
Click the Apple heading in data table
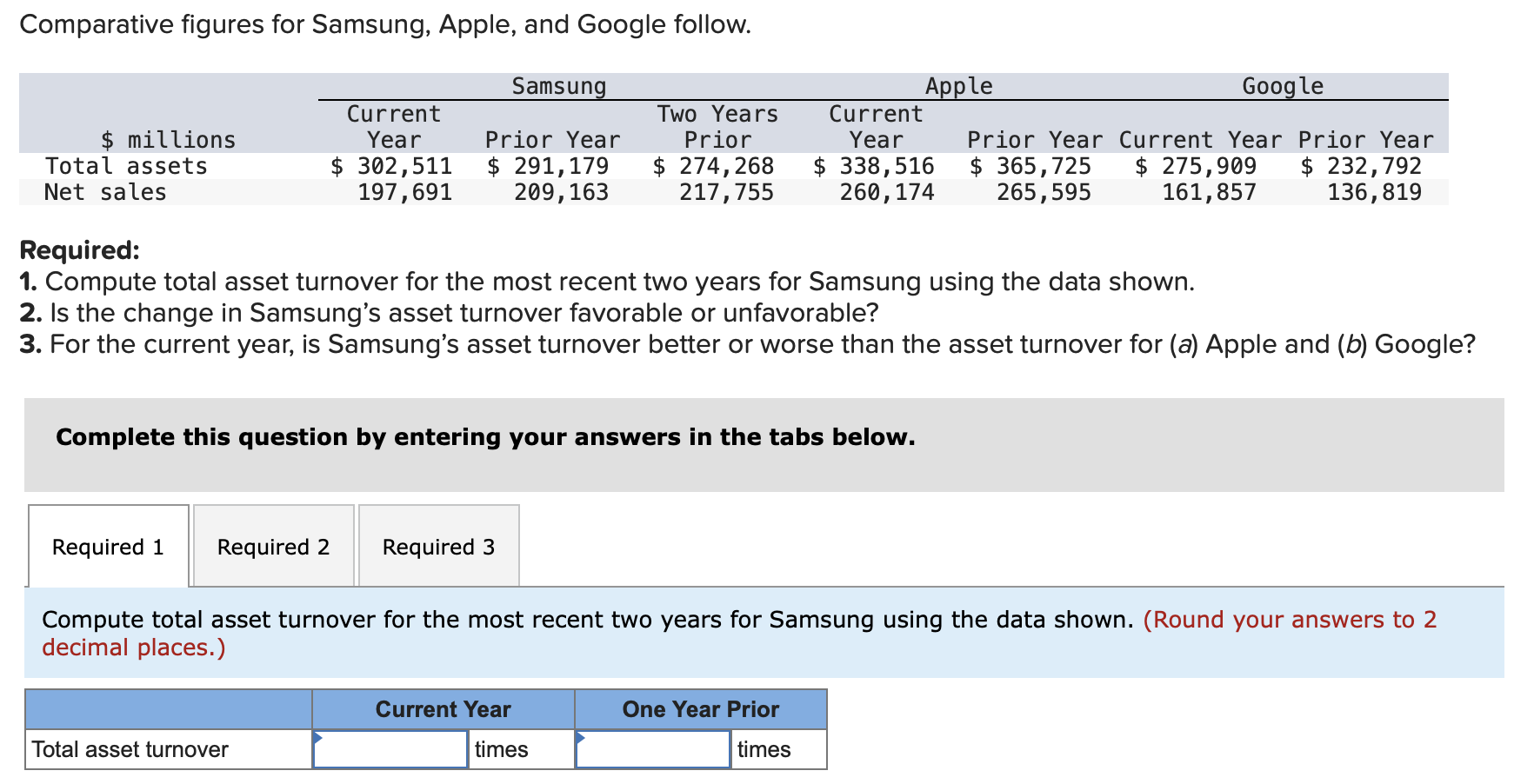coord(958,86)
